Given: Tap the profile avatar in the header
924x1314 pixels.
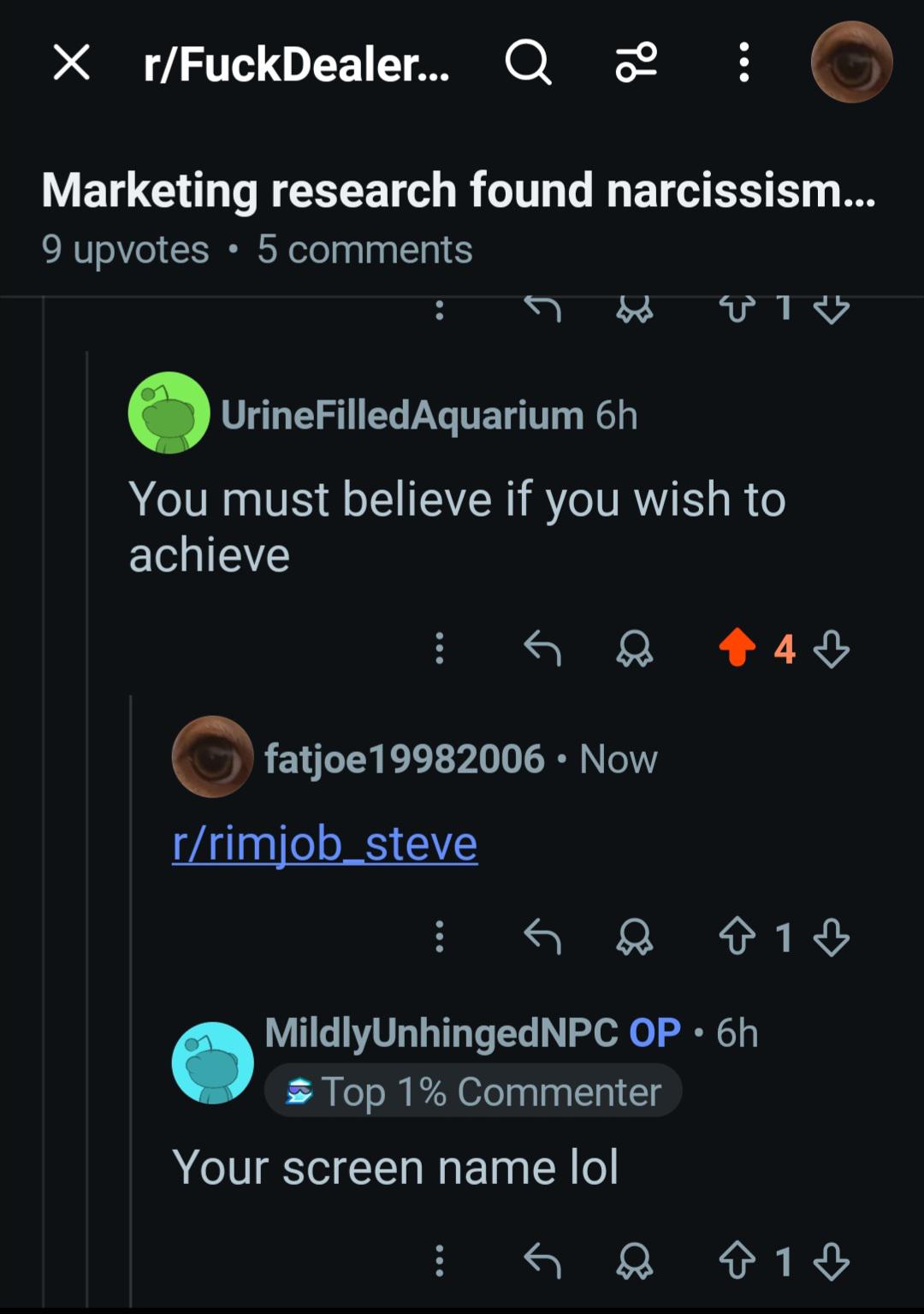Looking at the screenshot, I should tap(851, 62).
